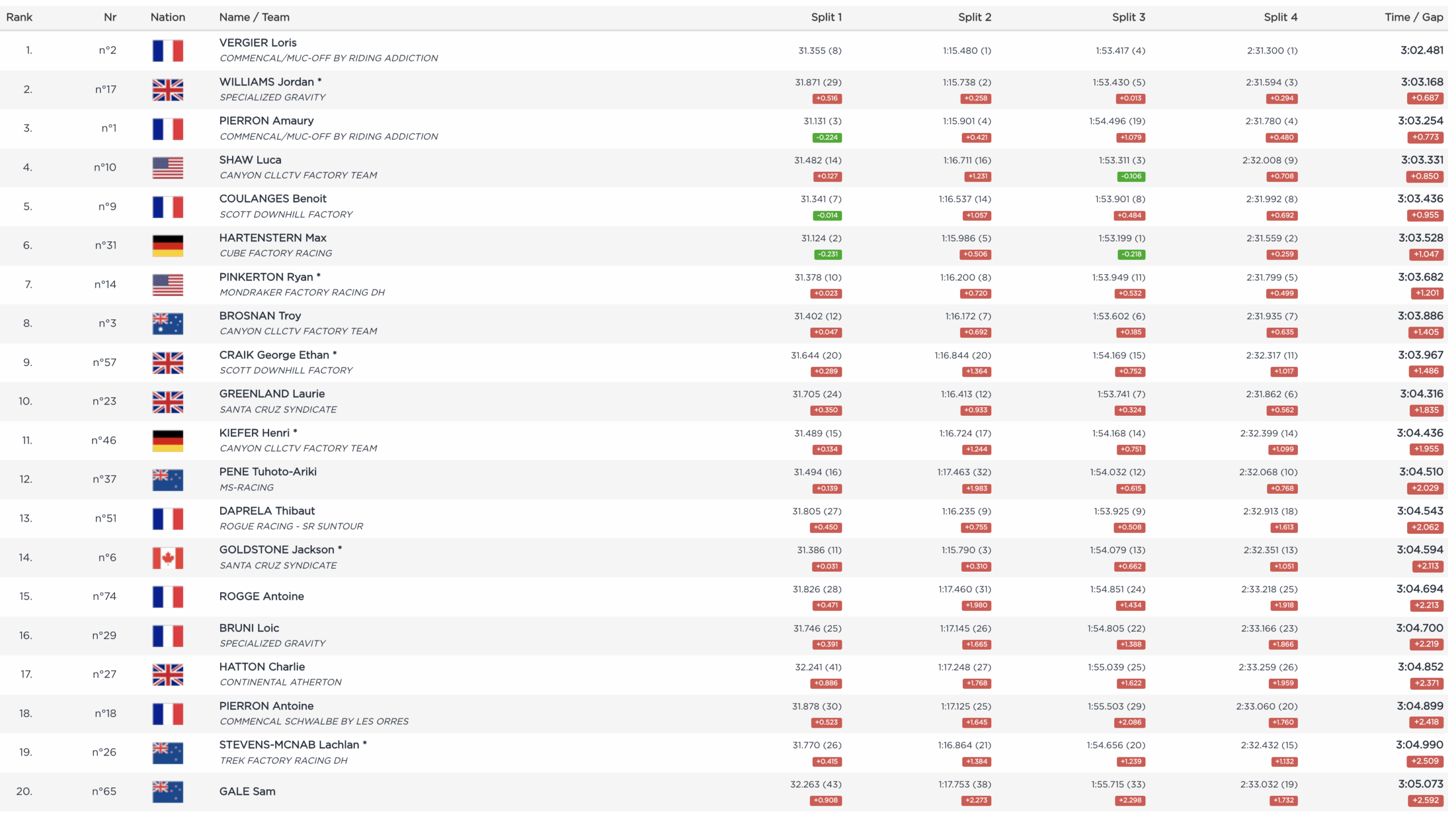Screen dimensions: 1456x813
Task: Click the green -0.224 split badge
Action: 827,138
